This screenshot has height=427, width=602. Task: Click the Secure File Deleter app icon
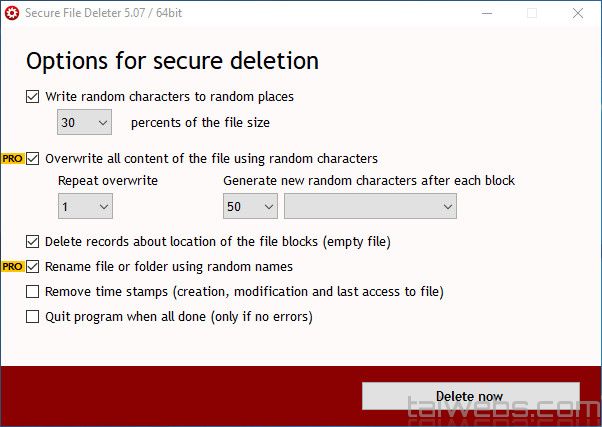pos(12,13)
